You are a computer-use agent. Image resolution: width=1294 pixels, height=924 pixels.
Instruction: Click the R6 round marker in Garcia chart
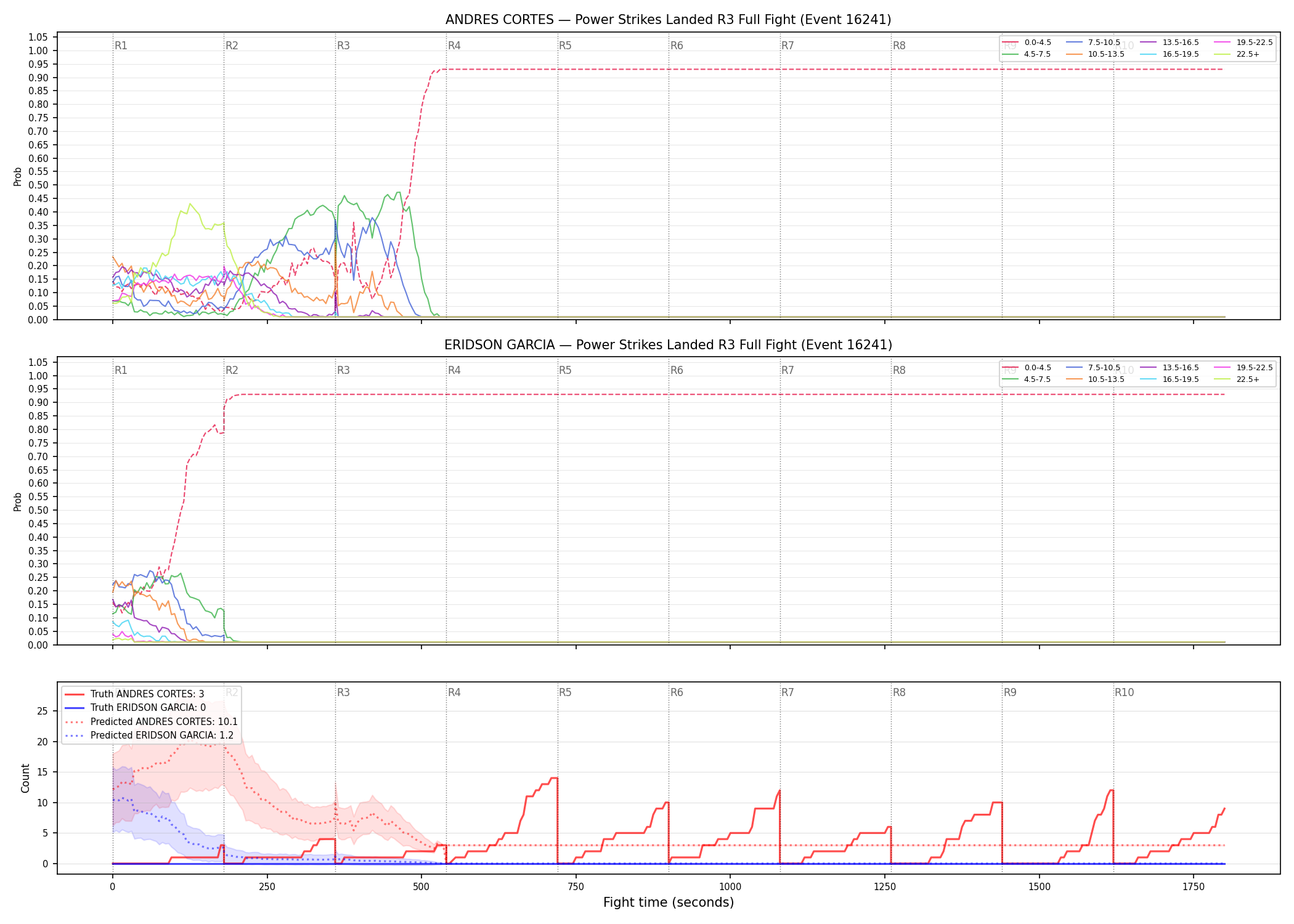(677, 370)
